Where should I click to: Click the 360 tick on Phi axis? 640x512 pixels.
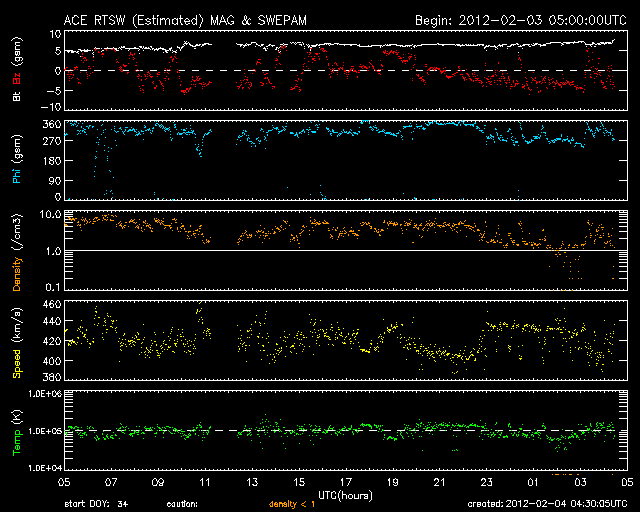(50, 124)
